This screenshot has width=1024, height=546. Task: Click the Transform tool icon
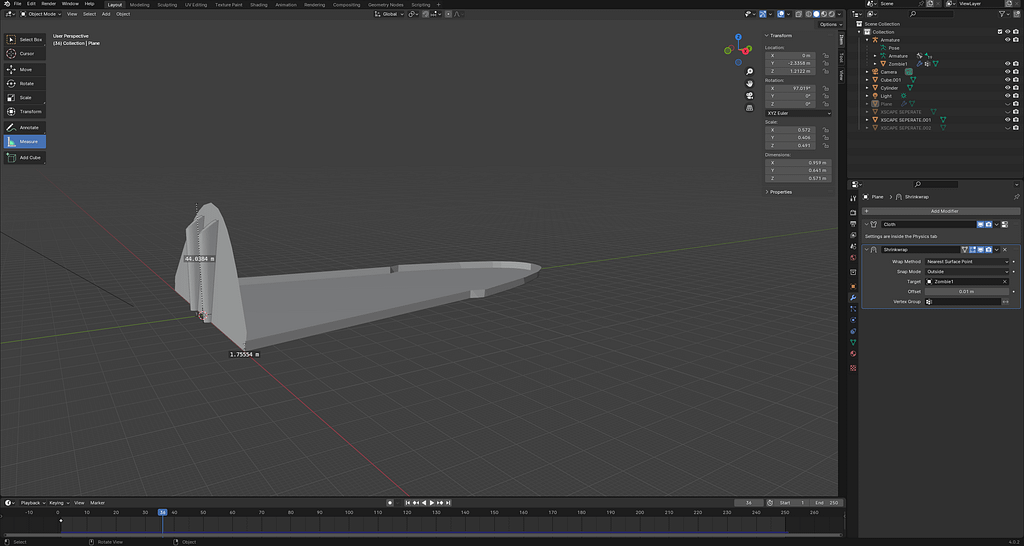[11, 111]
